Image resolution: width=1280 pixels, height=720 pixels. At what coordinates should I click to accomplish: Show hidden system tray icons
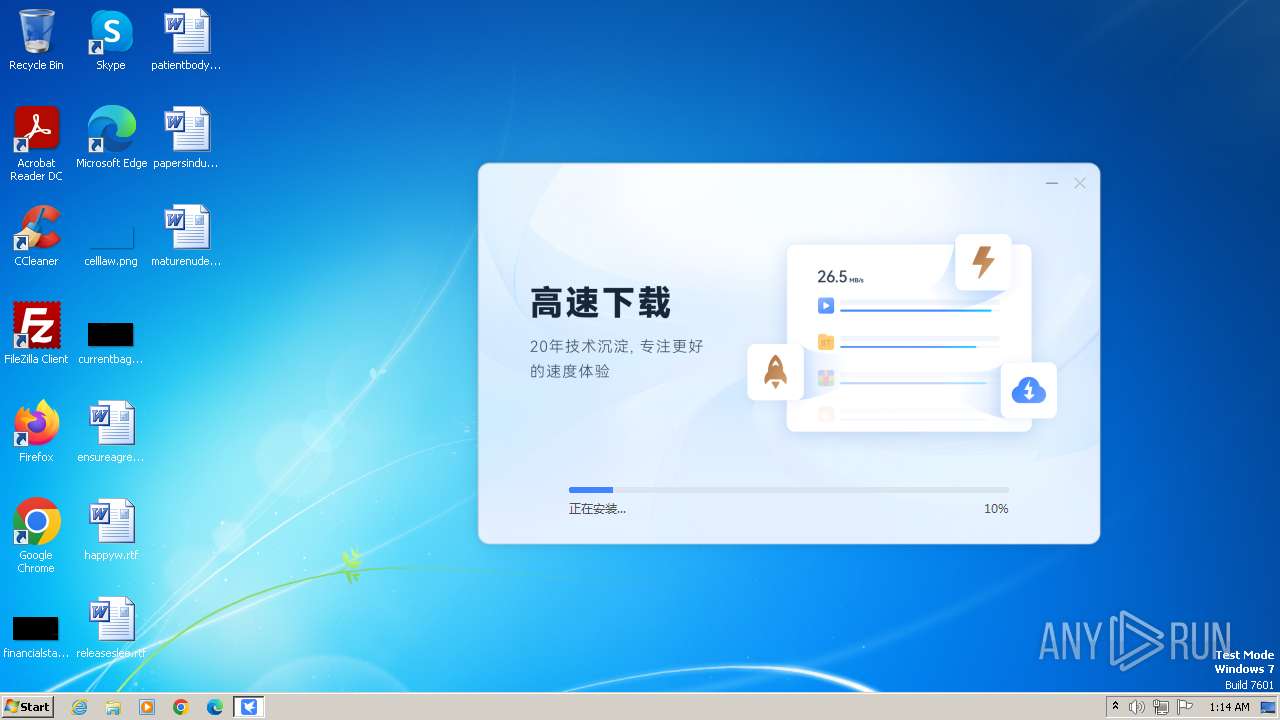1115,707
